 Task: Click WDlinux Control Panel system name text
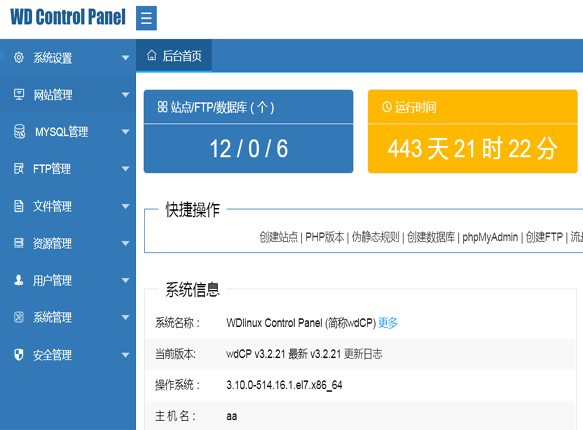[x=274, y=323]
